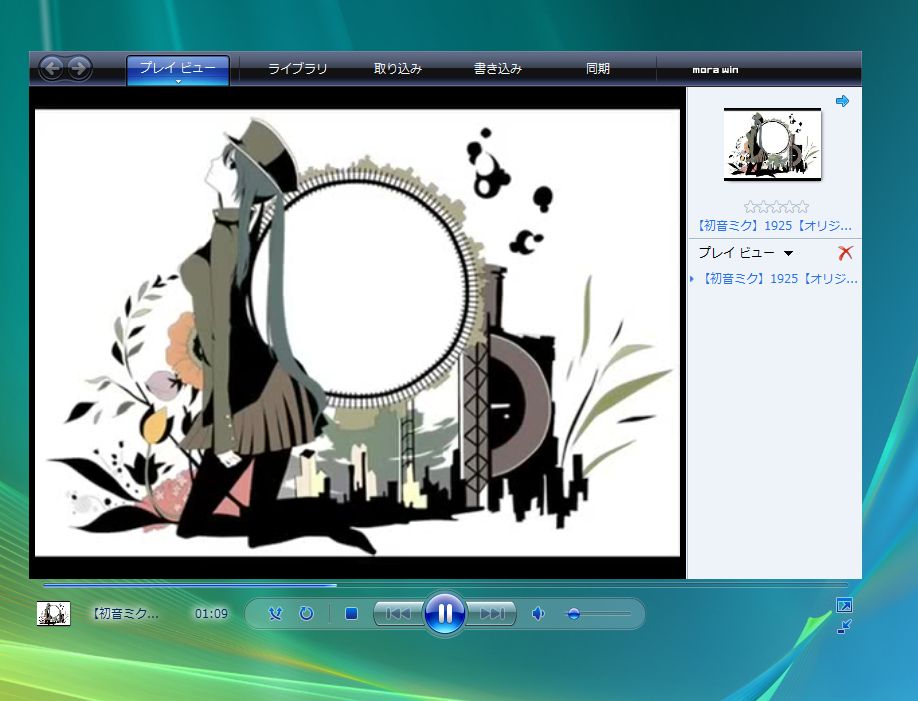Go to the 同期 tab
918x701 pixels.
tap(598, 69)
